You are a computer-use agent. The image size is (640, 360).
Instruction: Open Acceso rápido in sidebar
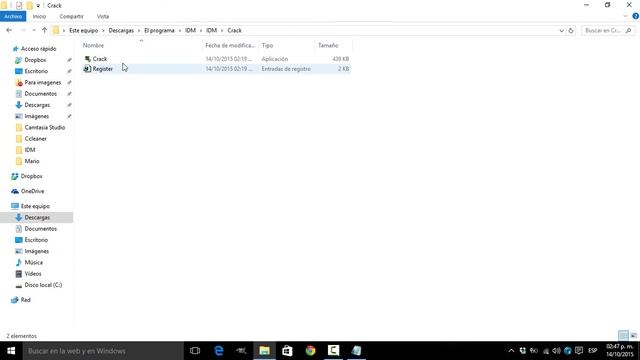[38, 49]
